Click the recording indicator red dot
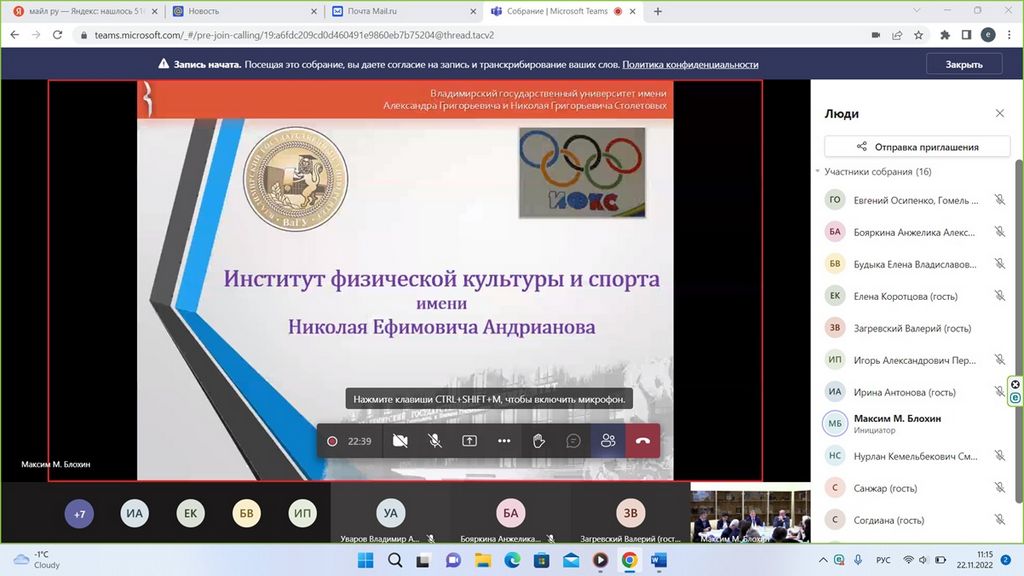This screenshot has height=576, width=1024. (332, 441)
